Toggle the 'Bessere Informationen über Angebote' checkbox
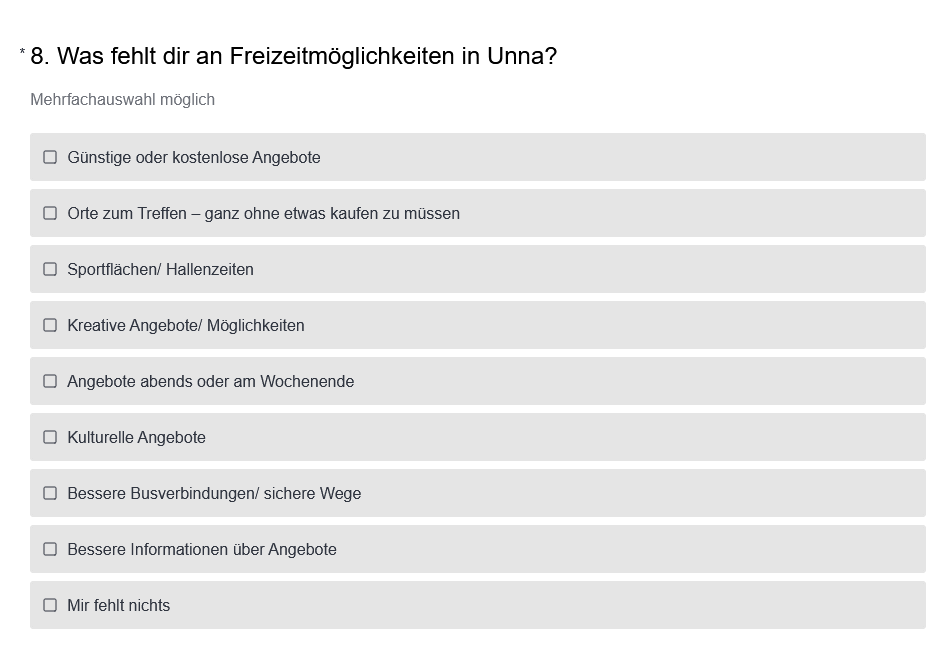Image resolution: width=948 pixels, height=649 pixels. tap(50, 549)
